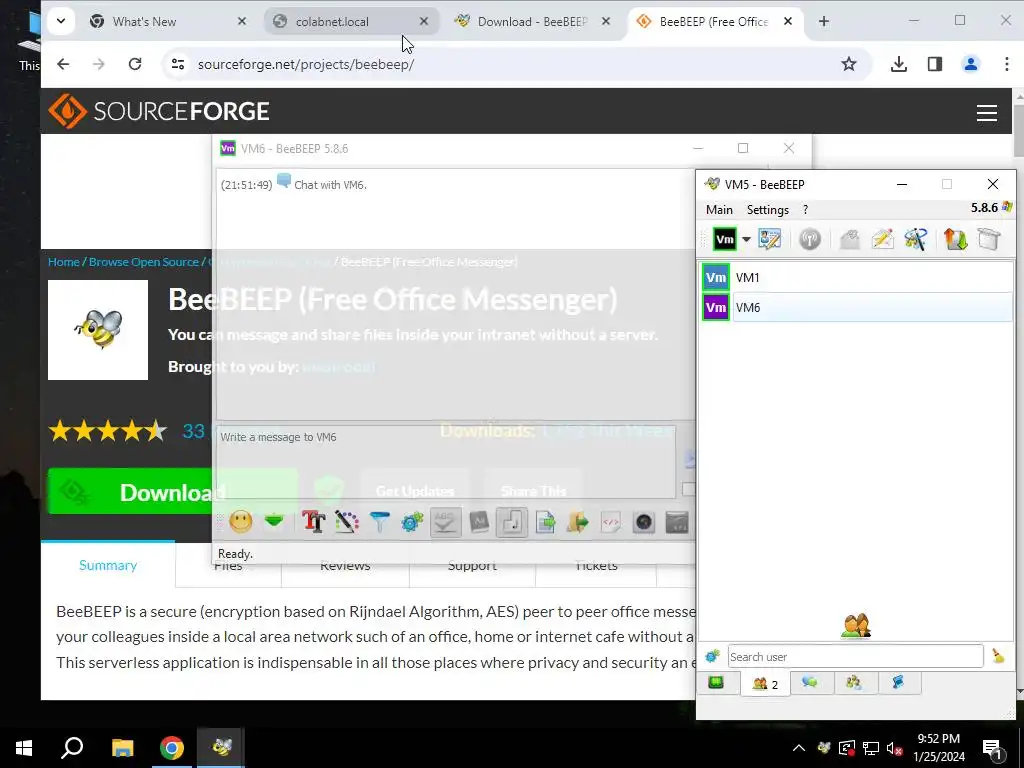
Task: Open File Explorer from the taskbar
Action: coord(122,748)
